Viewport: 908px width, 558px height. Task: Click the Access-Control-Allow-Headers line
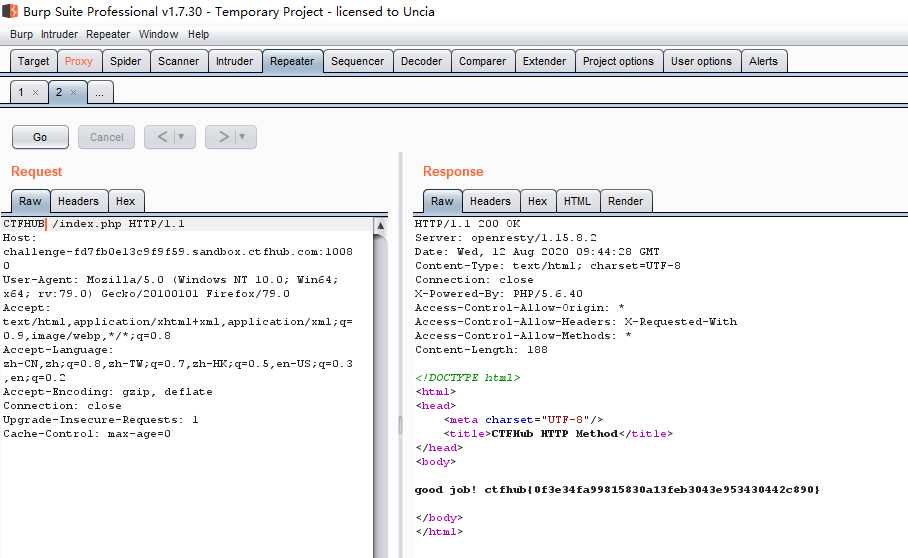click(576, 321)
